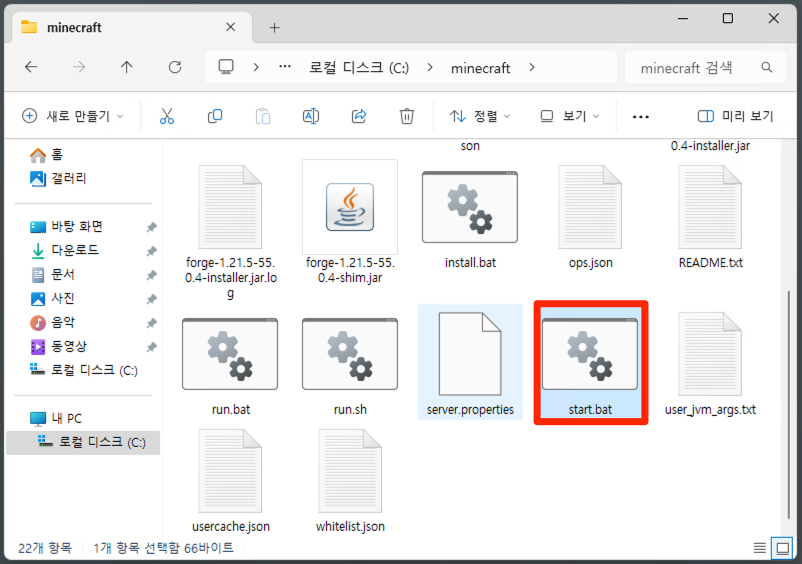Click the search magnifier icon
The image size is (802, 564).
(766, 67)
